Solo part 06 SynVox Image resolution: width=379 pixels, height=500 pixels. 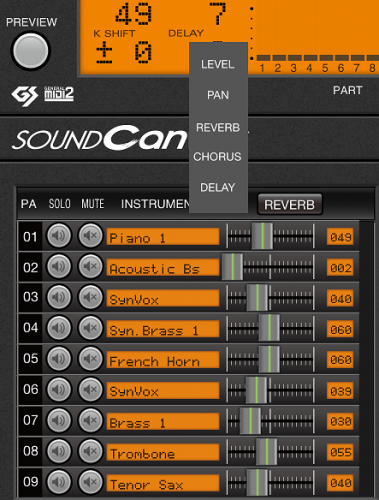[x=59, y=389]
